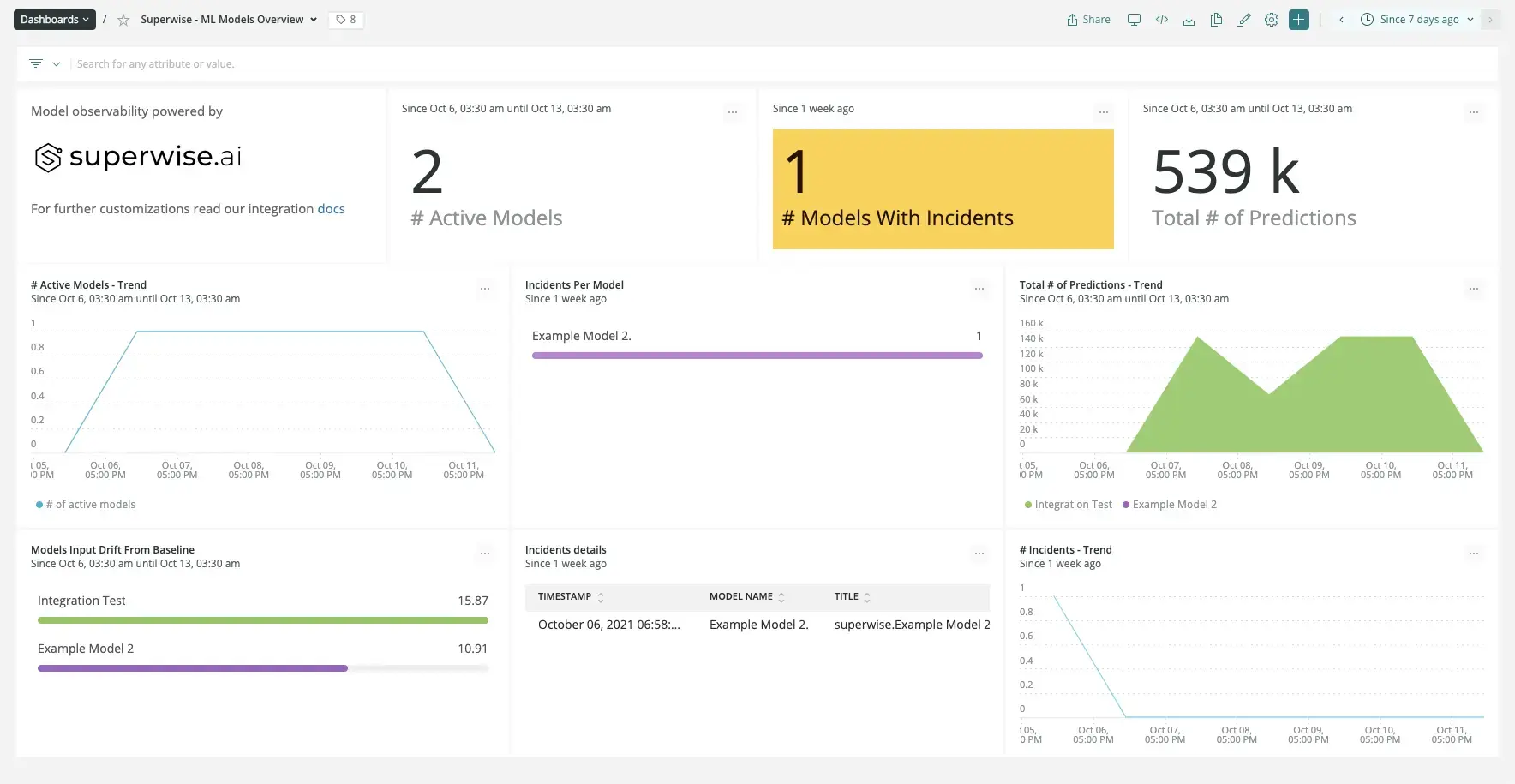Click the Models With Incidents yellow tile
The image size is (1515, 784).
coord(943,189)
